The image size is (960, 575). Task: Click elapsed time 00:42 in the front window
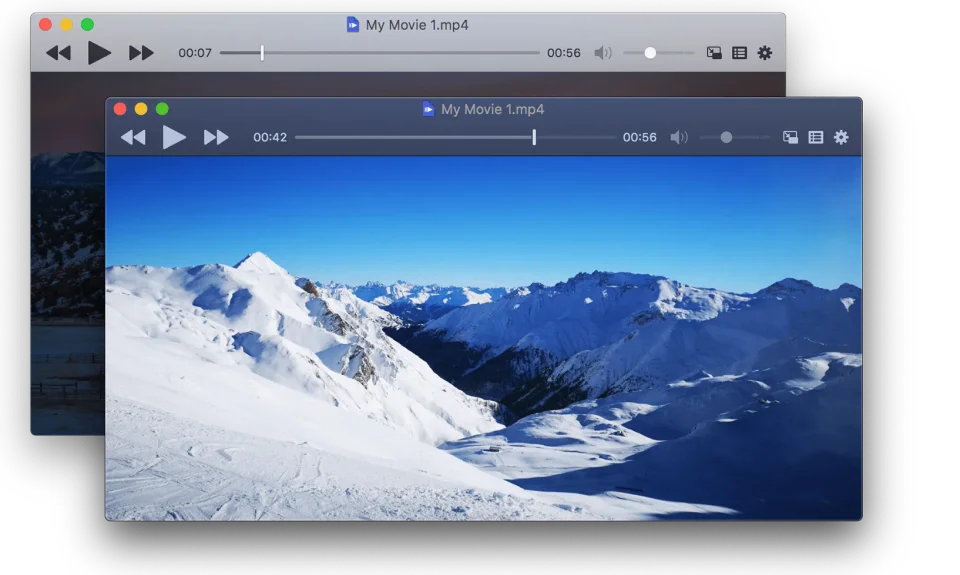point(270,137)
